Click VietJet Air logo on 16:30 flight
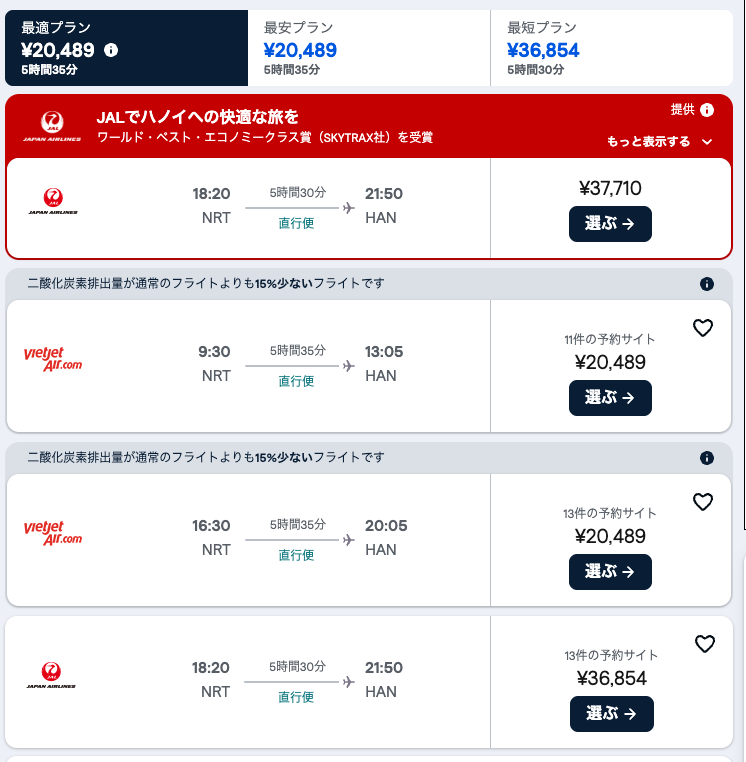Image resolution: width=746 pixels, height=762 pixels. pos(53,532)
